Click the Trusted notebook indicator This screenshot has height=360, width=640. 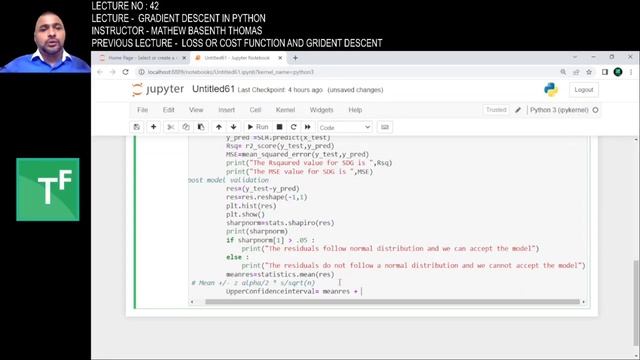tap(496, 110)
